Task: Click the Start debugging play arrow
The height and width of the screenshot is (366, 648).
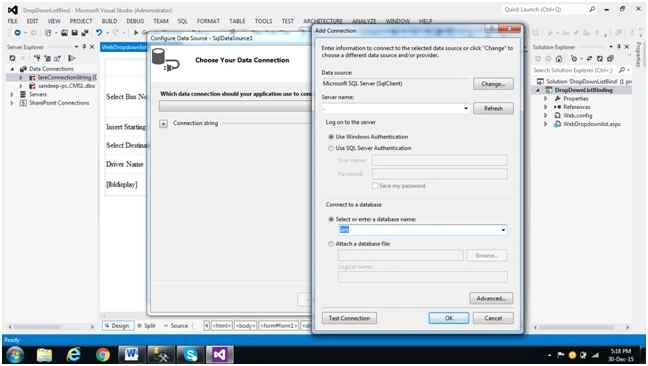Action: (136, 32)
